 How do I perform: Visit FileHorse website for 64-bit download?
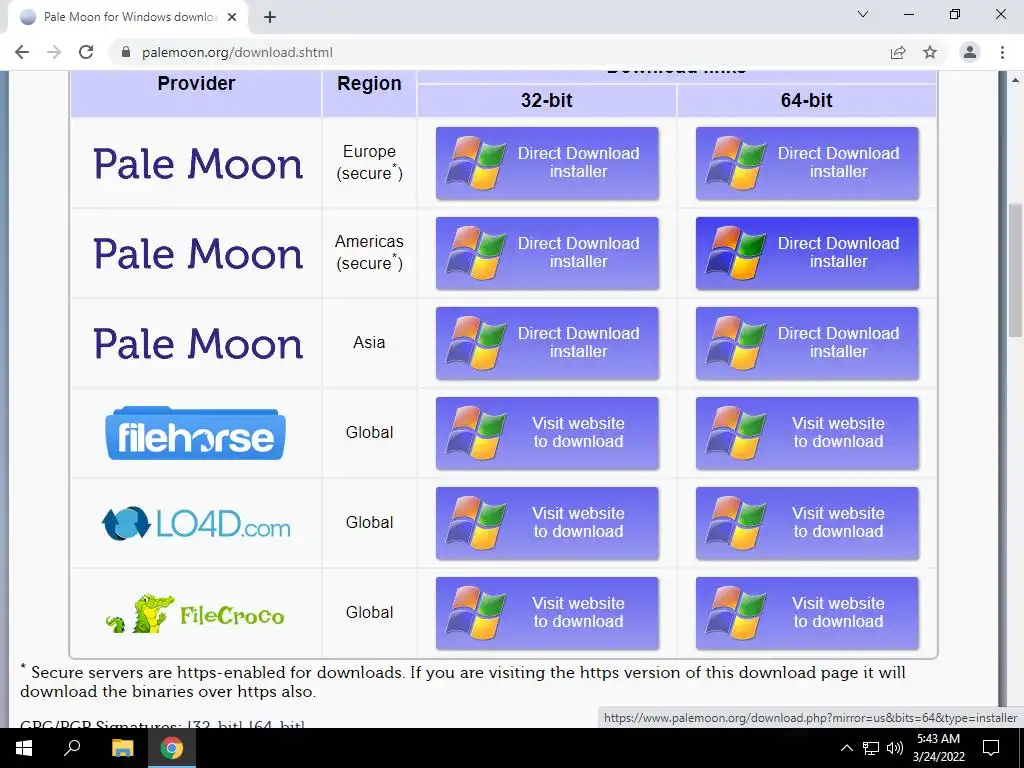coord(807,433)
